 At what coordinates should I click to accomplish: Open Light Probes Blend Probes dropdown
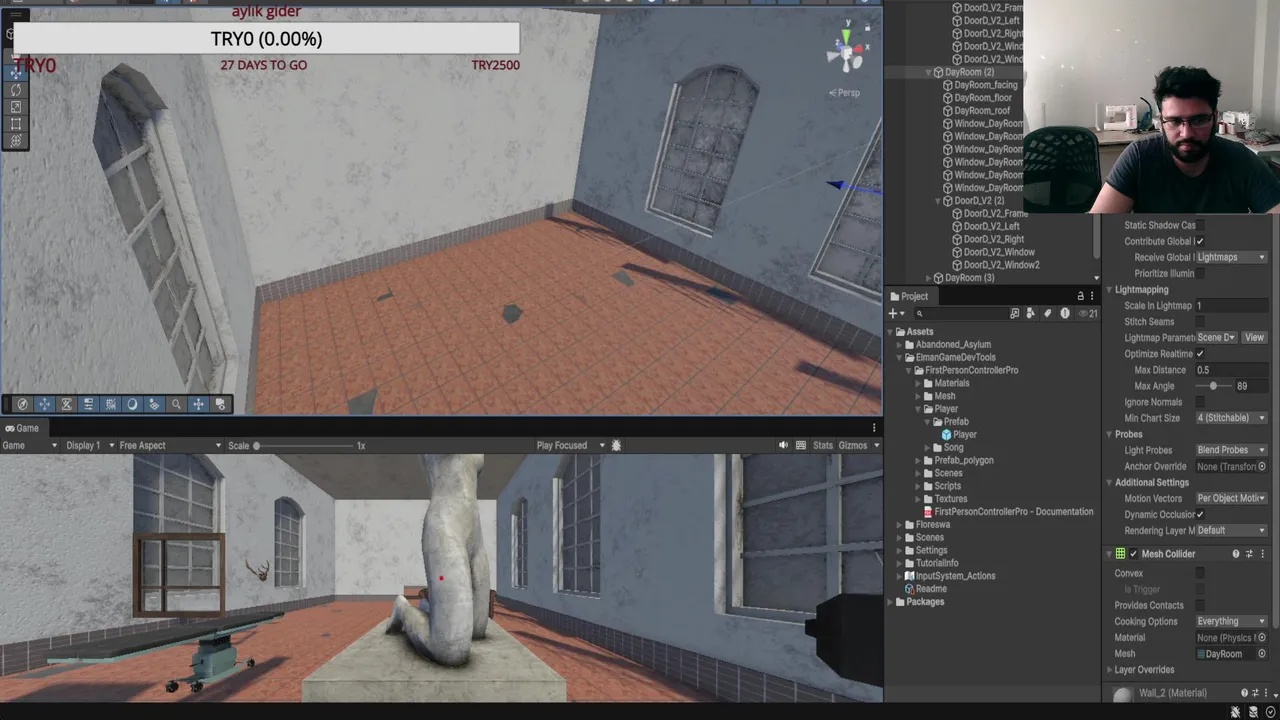click(x=1232, y=450)
